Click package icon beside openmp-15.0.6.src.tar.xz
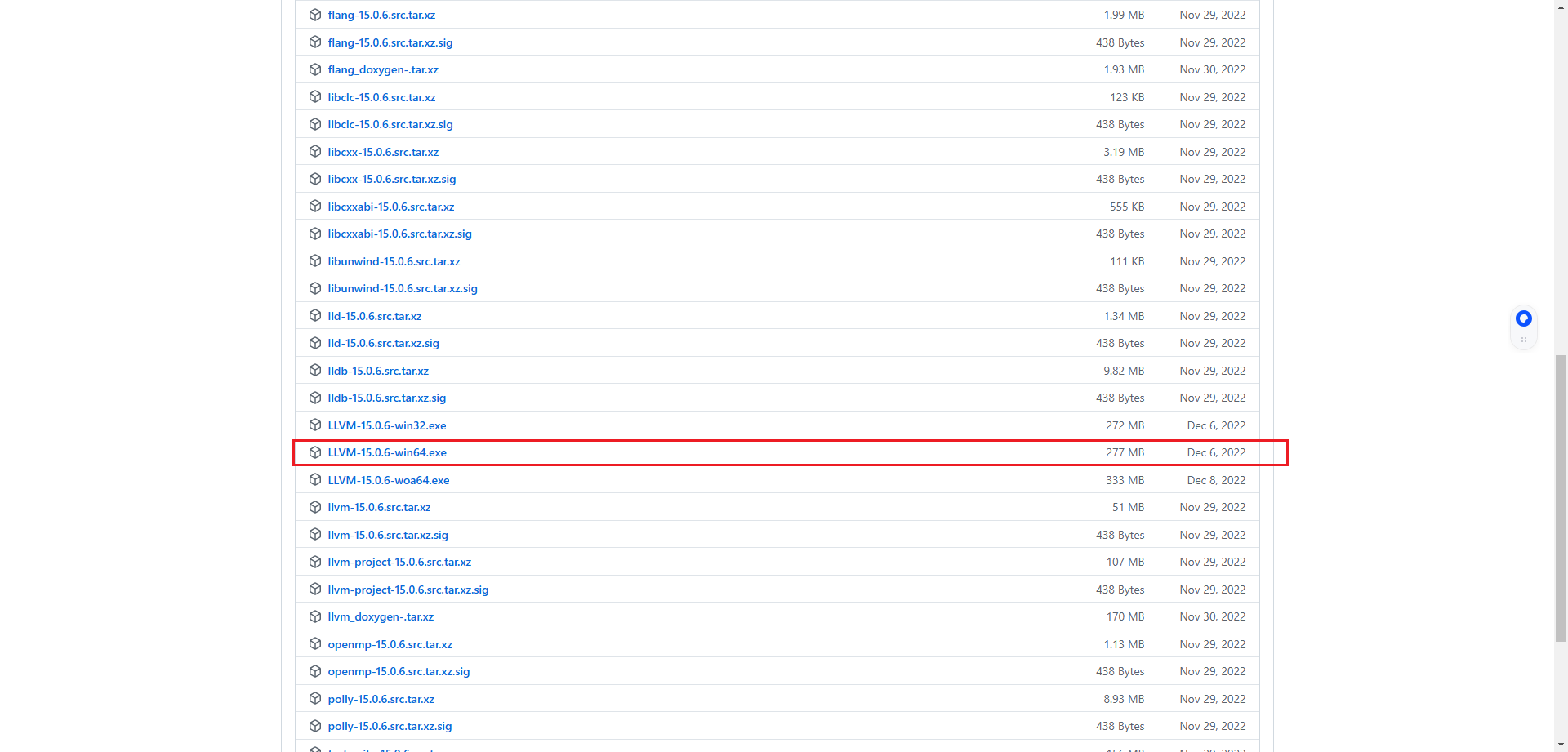This screenshot has height=752, width=1568. coord(315,644)
